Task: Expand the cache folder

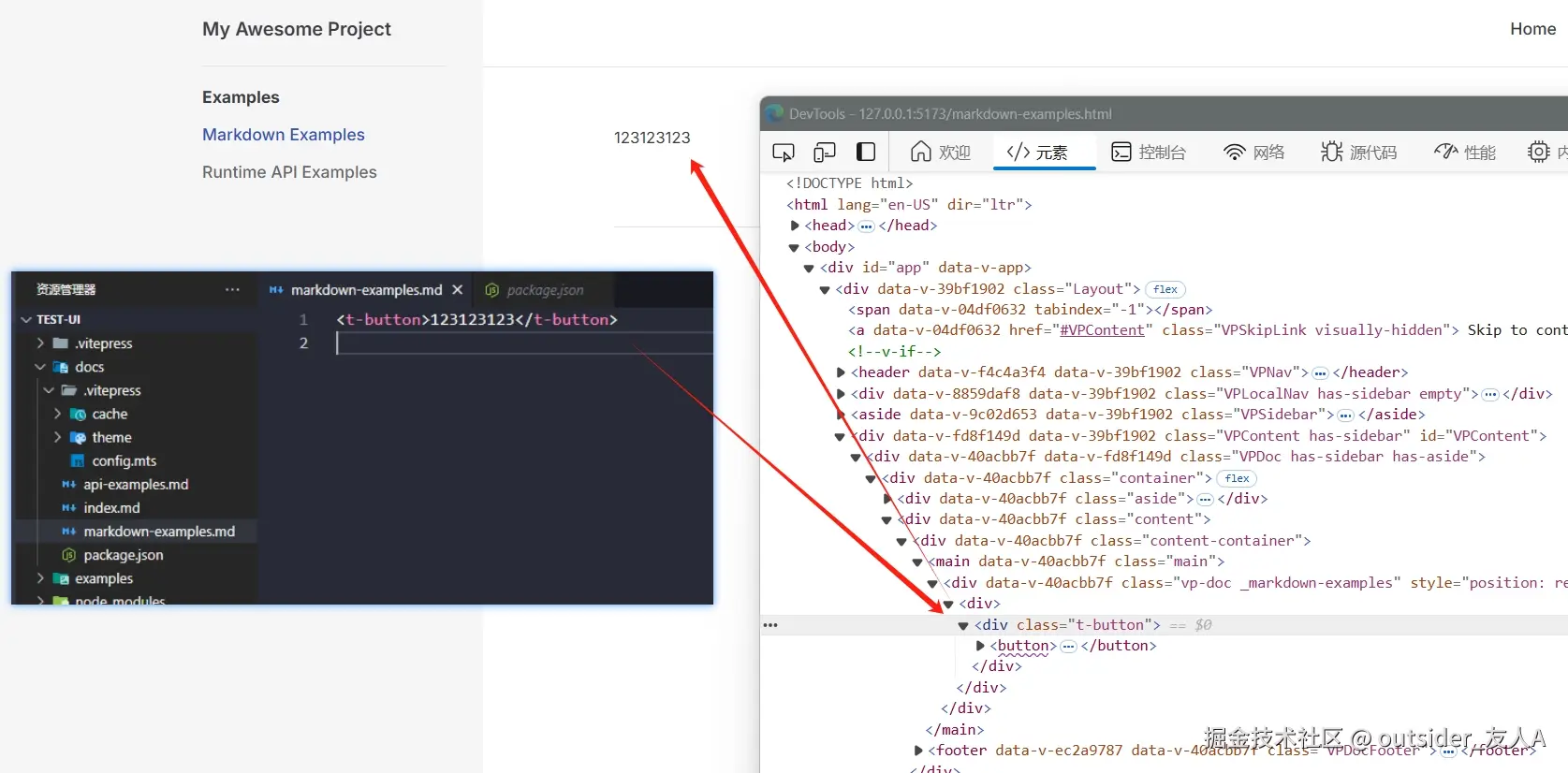Action: [58, 414]
